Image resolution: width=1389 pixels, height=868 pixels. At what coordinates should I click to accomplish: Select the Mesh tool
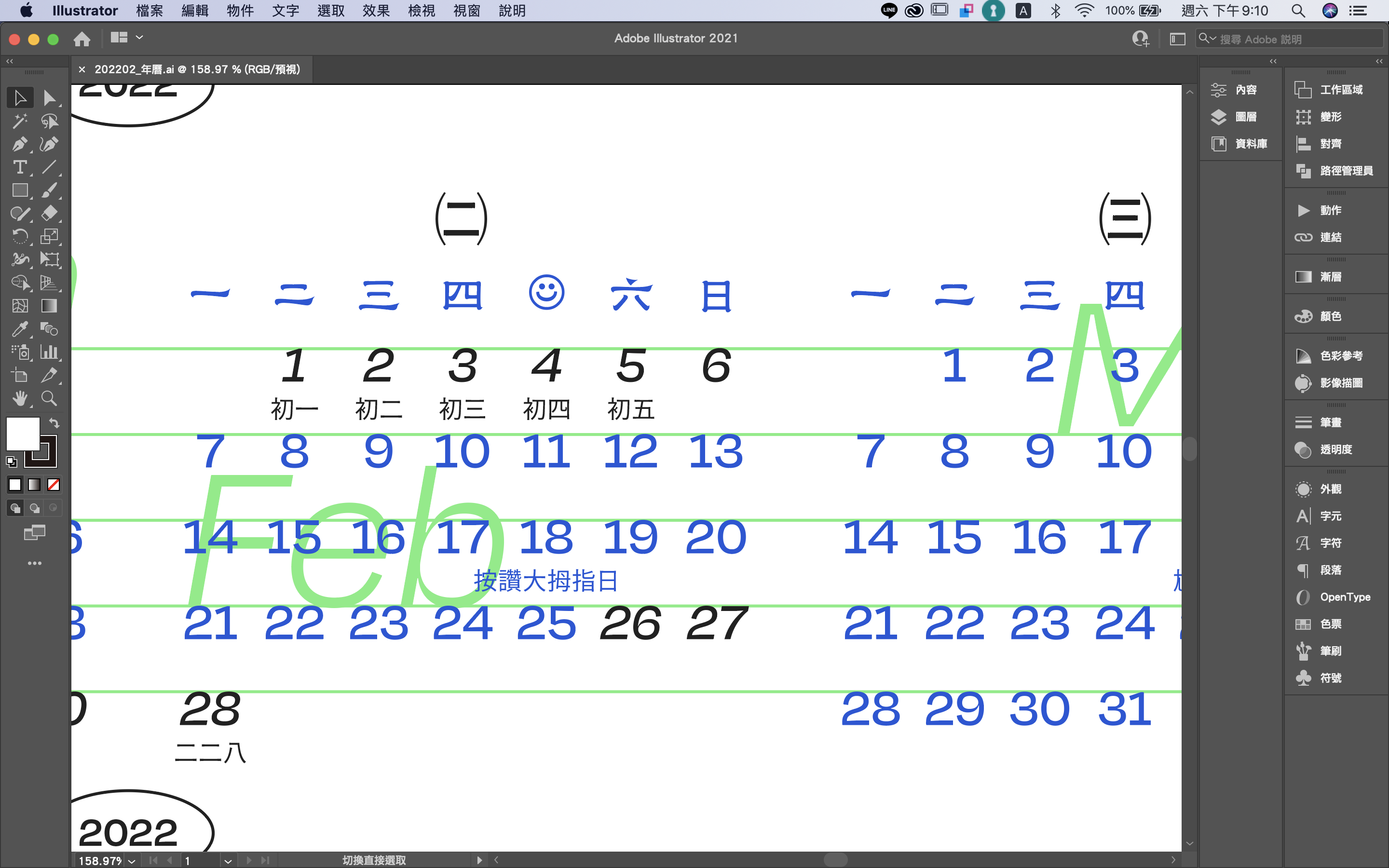(20, 306)
